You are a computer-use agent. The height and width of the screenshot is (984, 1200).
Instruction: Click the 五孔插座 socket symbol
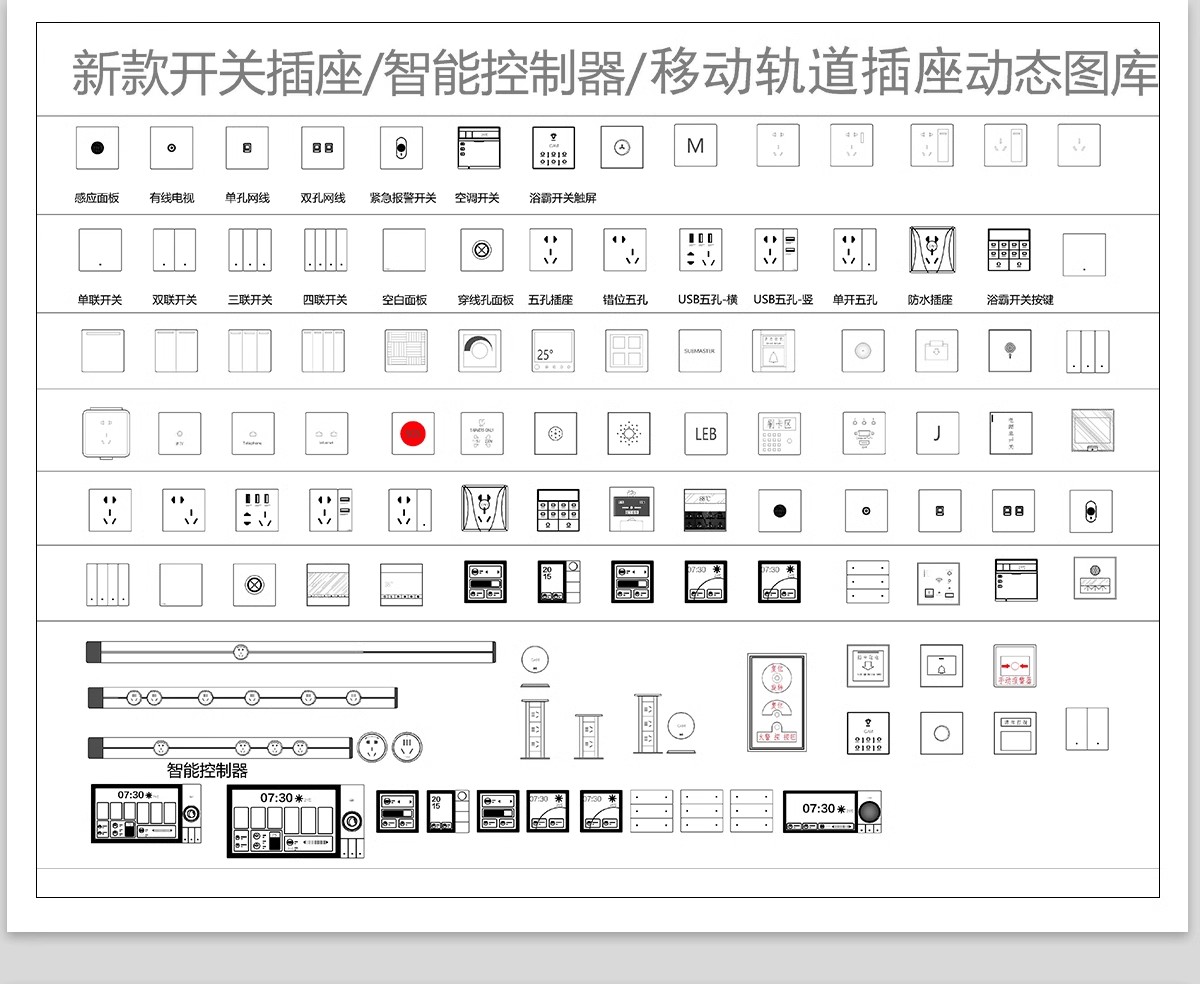[550, 250]
